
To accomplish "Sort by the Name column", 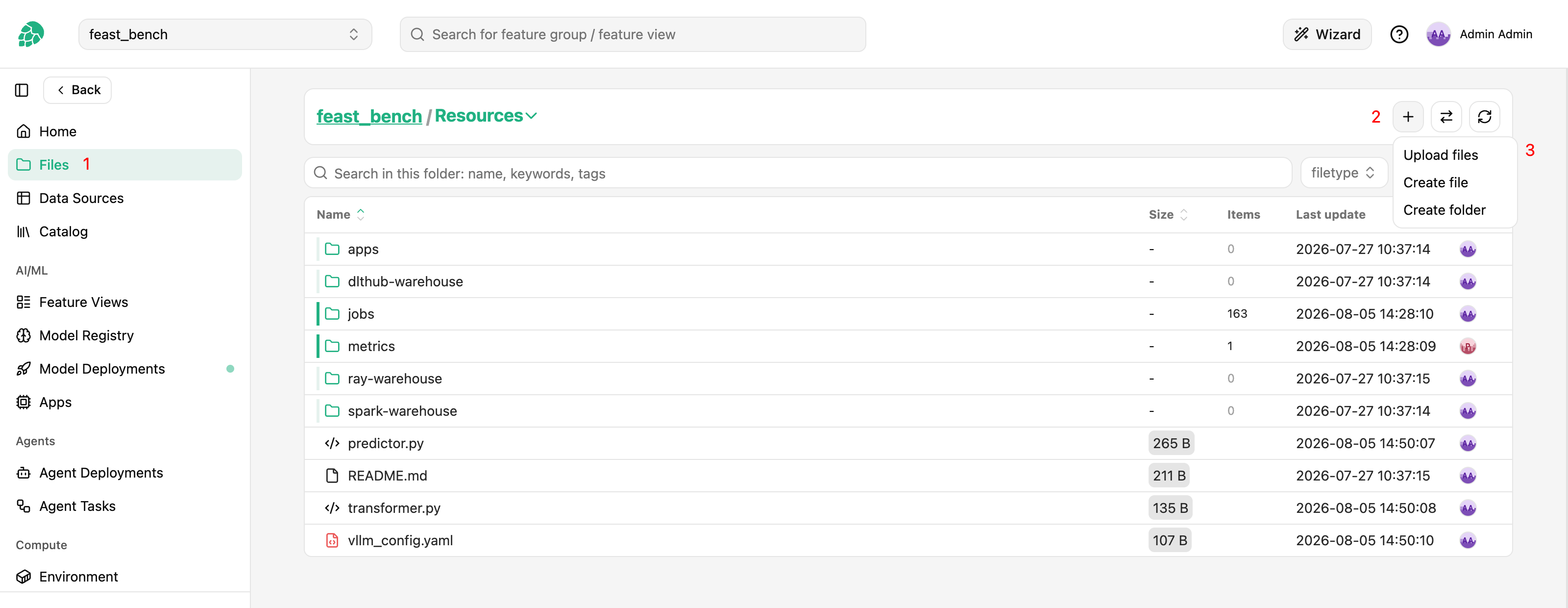I will [340, 214].
